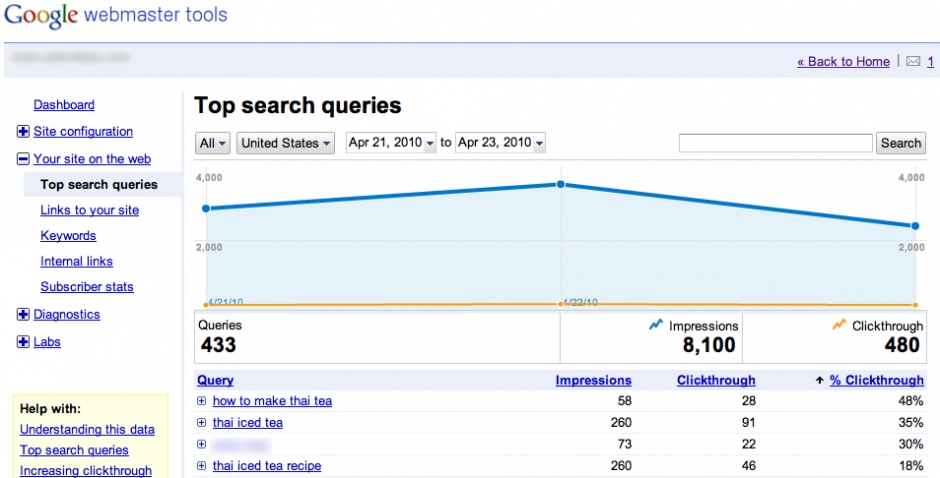The height and width of the screenshot is (478, 940).
Task: Click the Impressions blue chart icon
Action: click(x=656, y=325)
